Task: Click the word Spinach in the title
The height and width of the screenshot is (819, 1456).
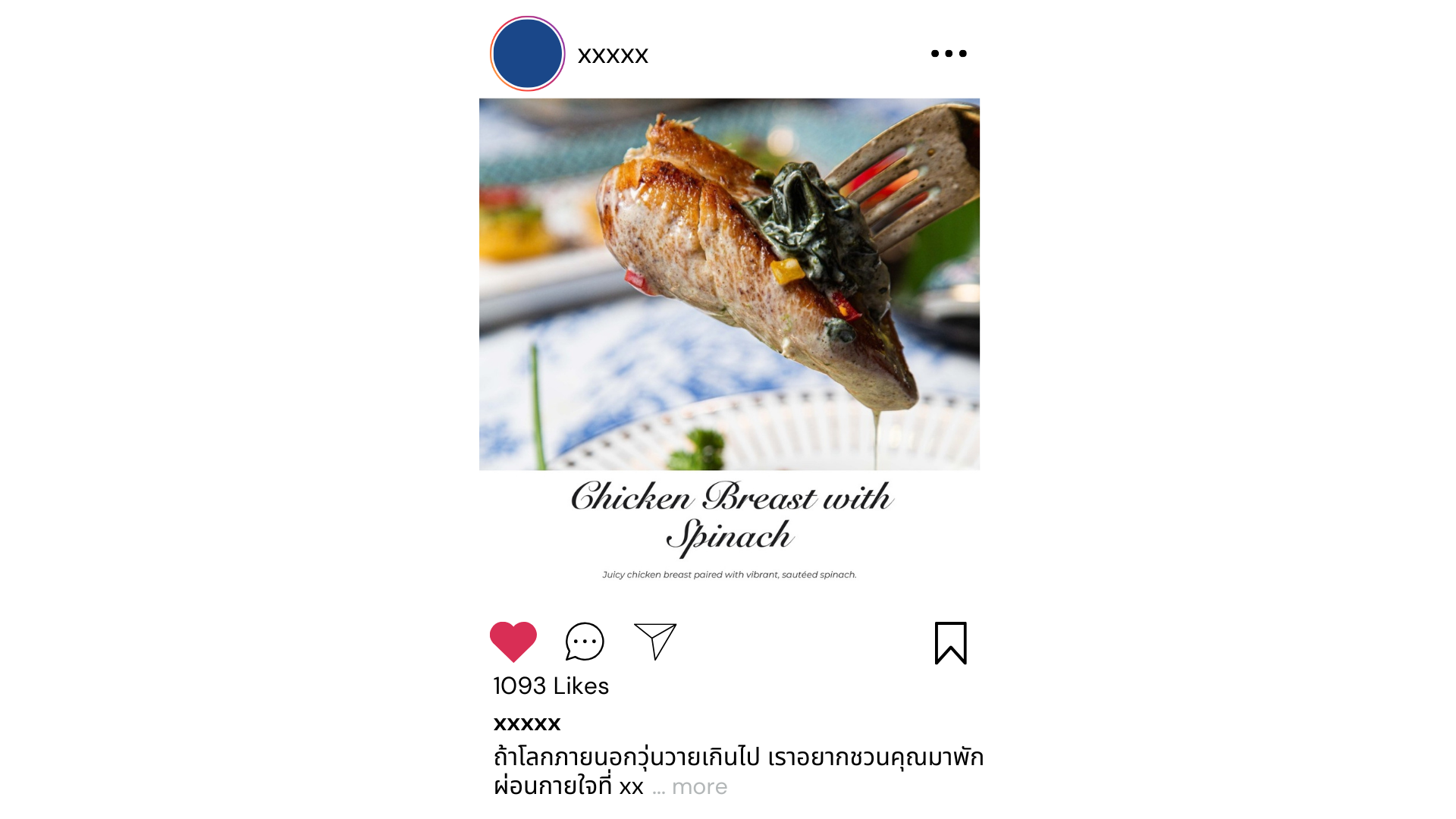Action: 730,537
